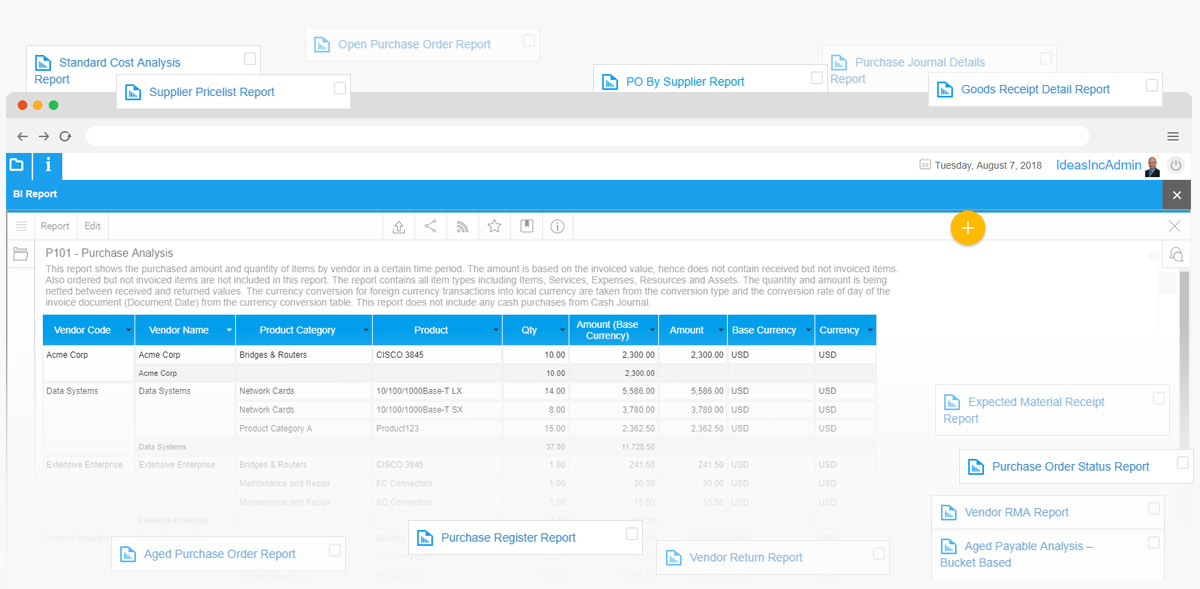The width and height of the screenshot is (1200, 589).
Task: Click the yellow plus add button
Action: [x=967, y=228]
